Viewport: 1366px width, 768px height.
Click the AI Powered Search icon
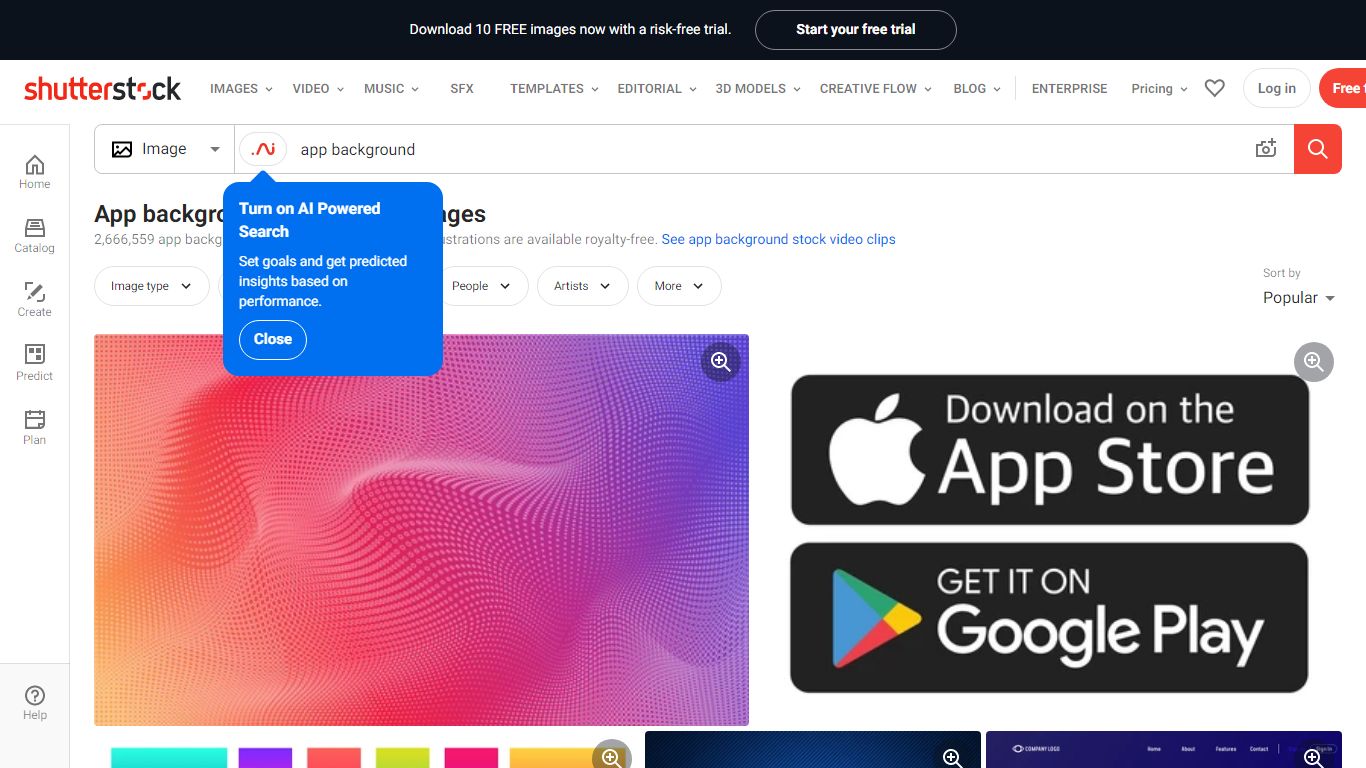coord(263,149)
